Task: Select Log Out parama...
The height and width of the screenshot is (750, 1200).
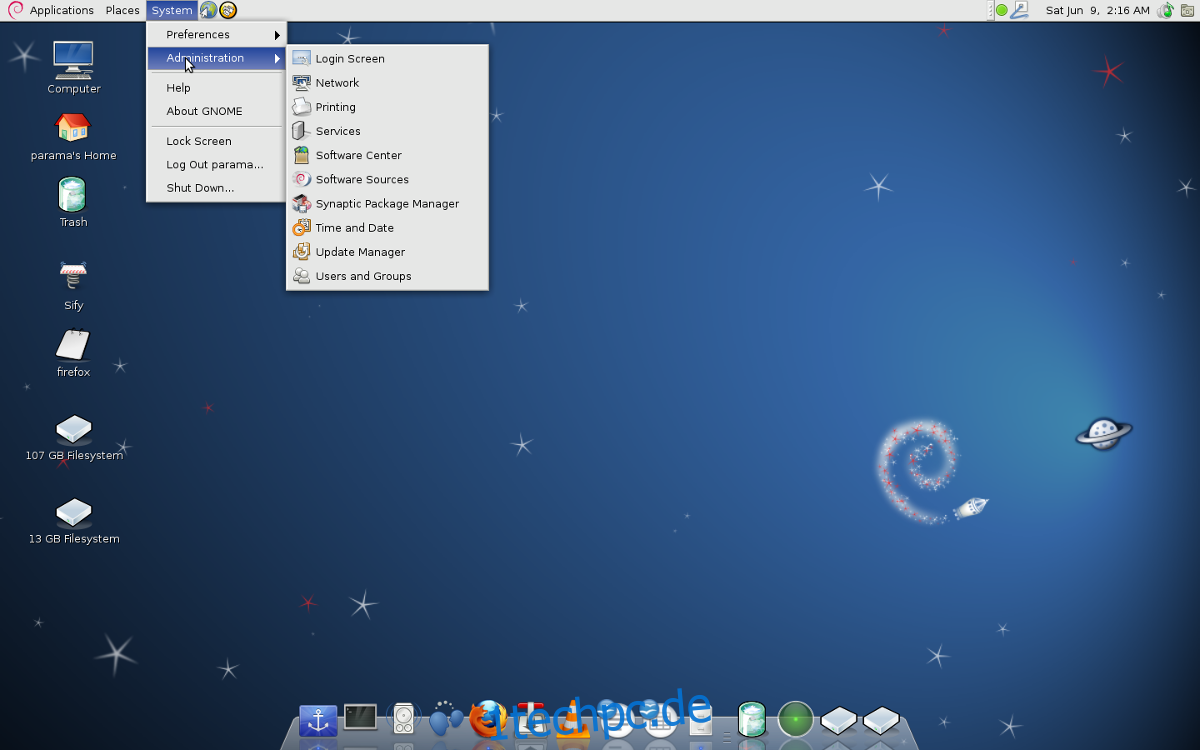Action: point(216,164)
